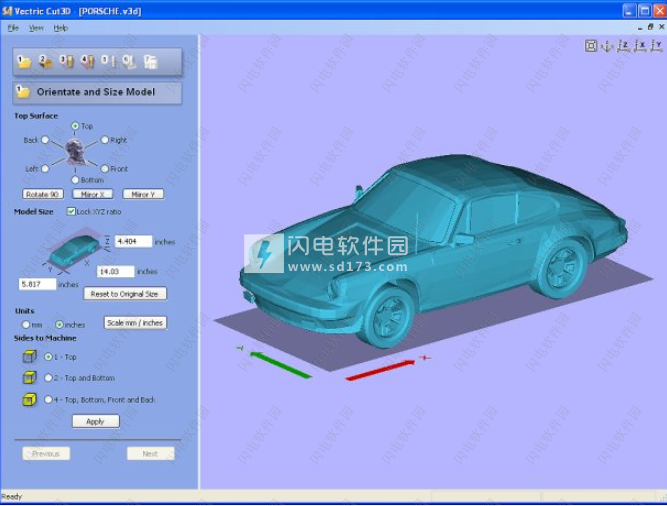Viewport: 667px width, 506px height.
Task: Select Left as the top surface
Action: point(45,169)
